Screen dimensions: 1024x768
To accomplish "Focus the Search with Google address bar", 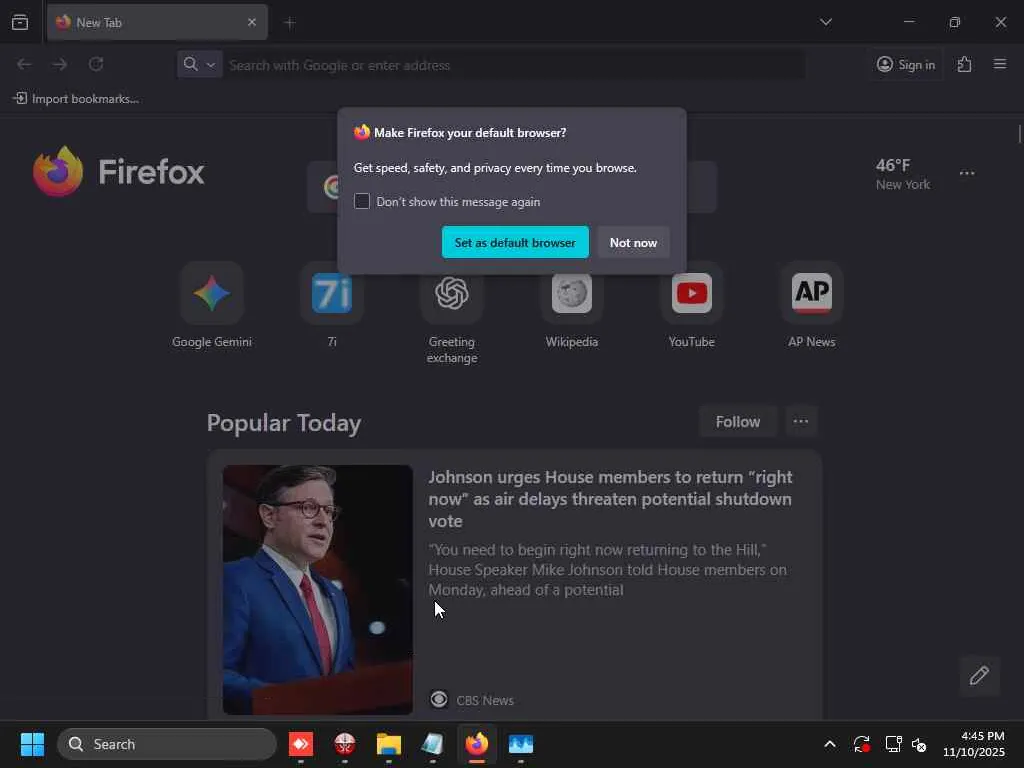I will (513, 65).
